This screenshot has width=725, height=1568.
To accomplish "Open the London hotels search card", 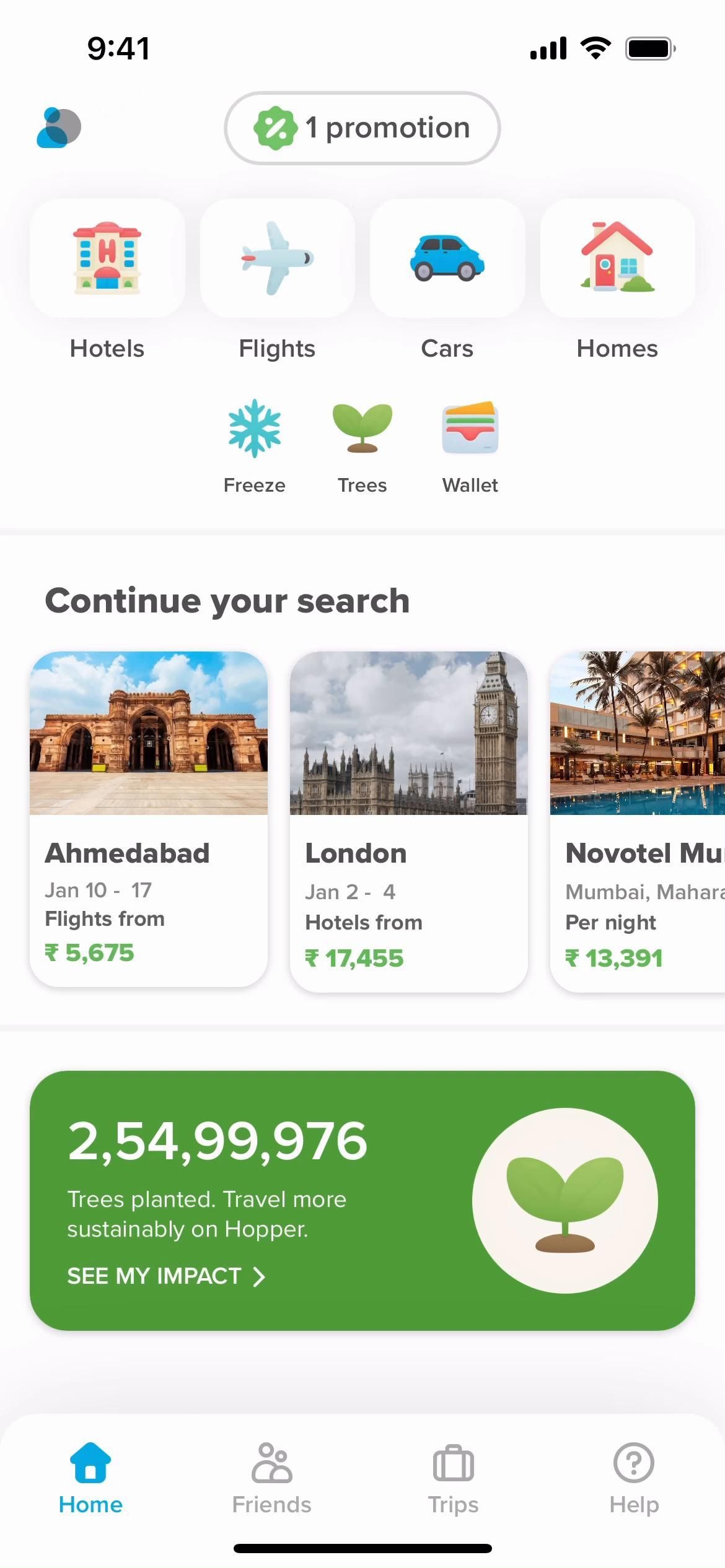I will tap(409, 821).
